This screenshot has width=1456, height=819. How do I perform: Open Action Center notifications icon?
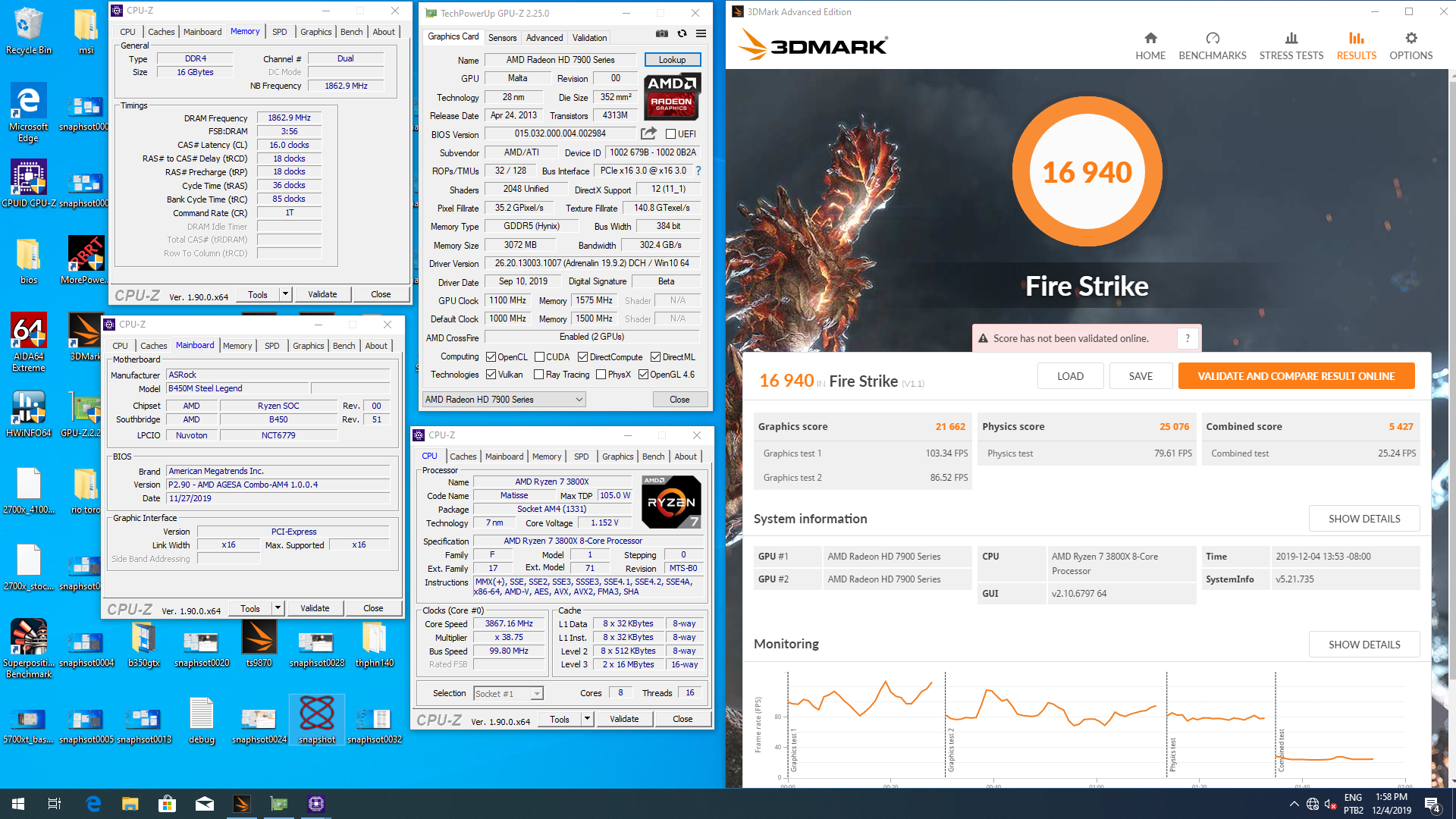(1432, 804)
